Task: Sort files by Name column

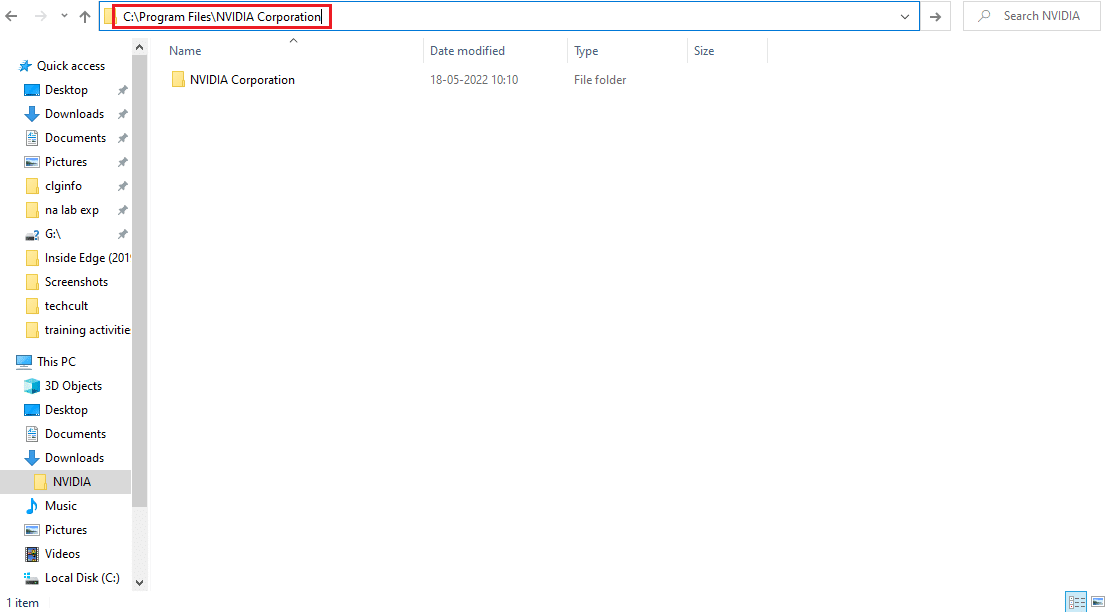Action: 185,51
